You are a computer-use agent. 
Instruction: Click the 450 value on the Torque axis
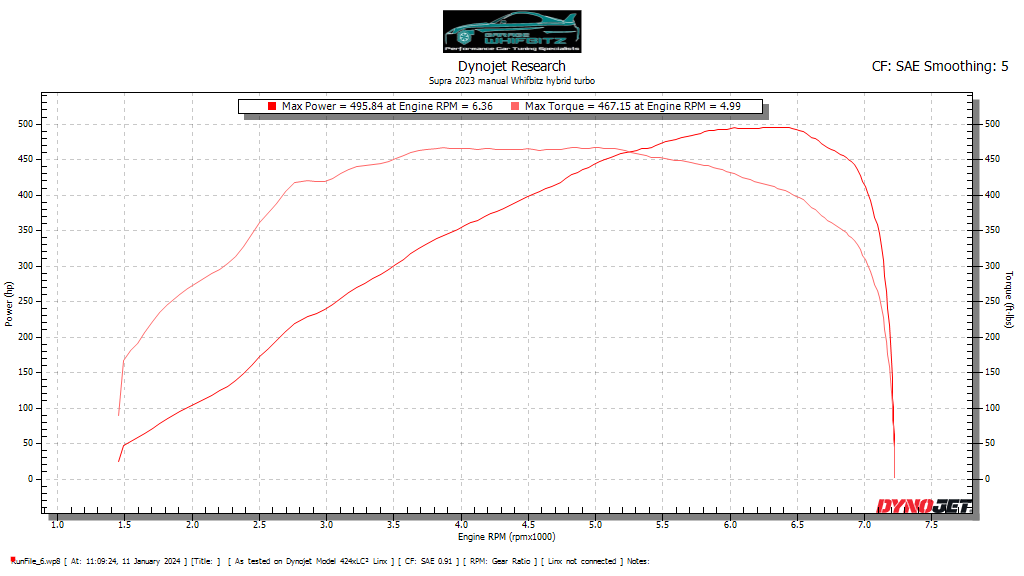[992, 159]
